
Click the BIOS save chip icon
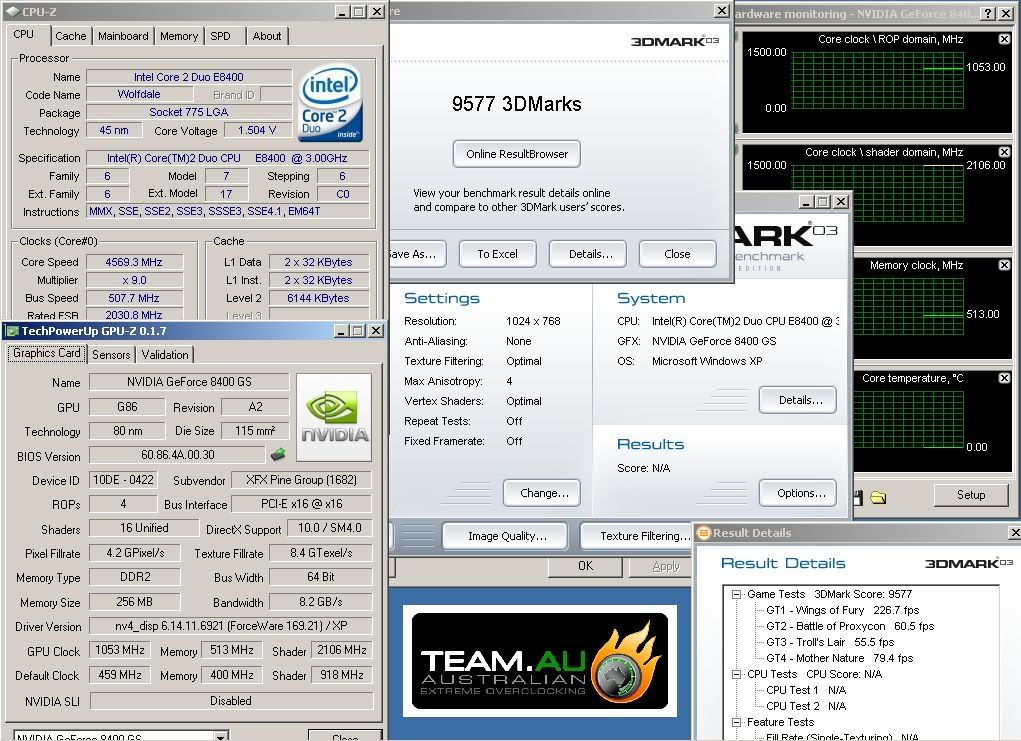coord(278,453)
